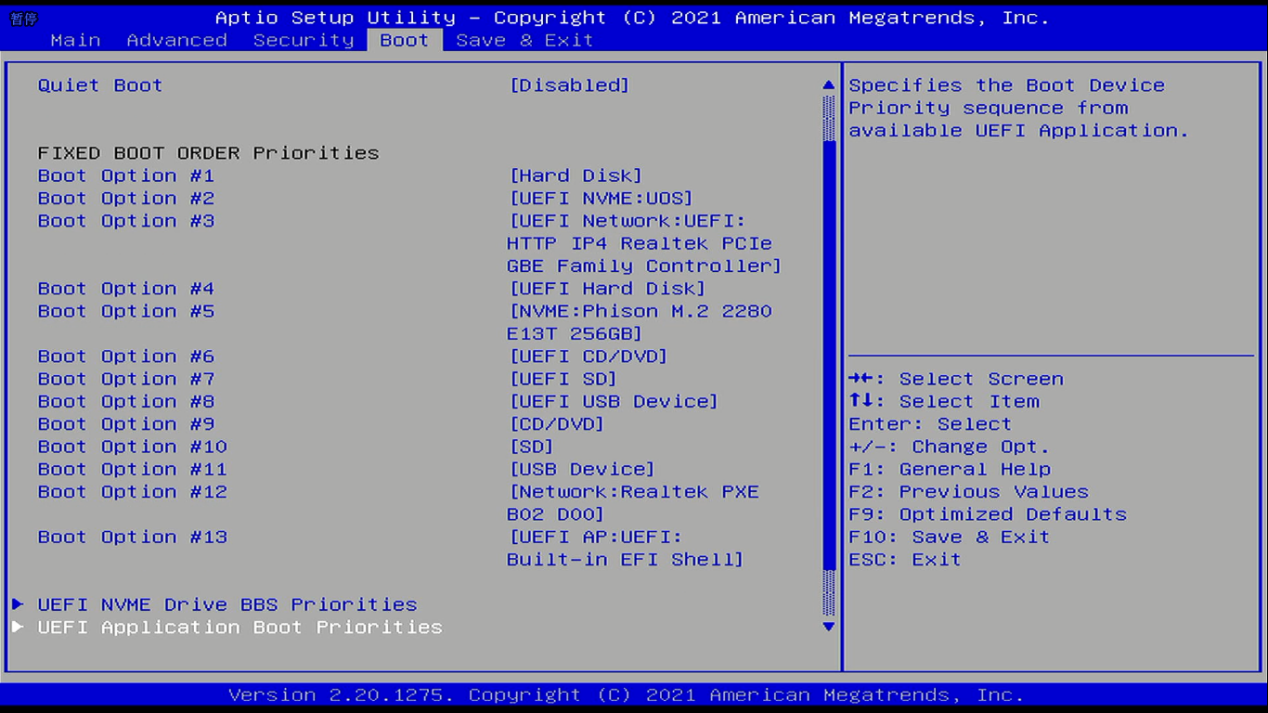1268x713 pixels.
Task: Open the Advanced tab
Action: point(177,40)
